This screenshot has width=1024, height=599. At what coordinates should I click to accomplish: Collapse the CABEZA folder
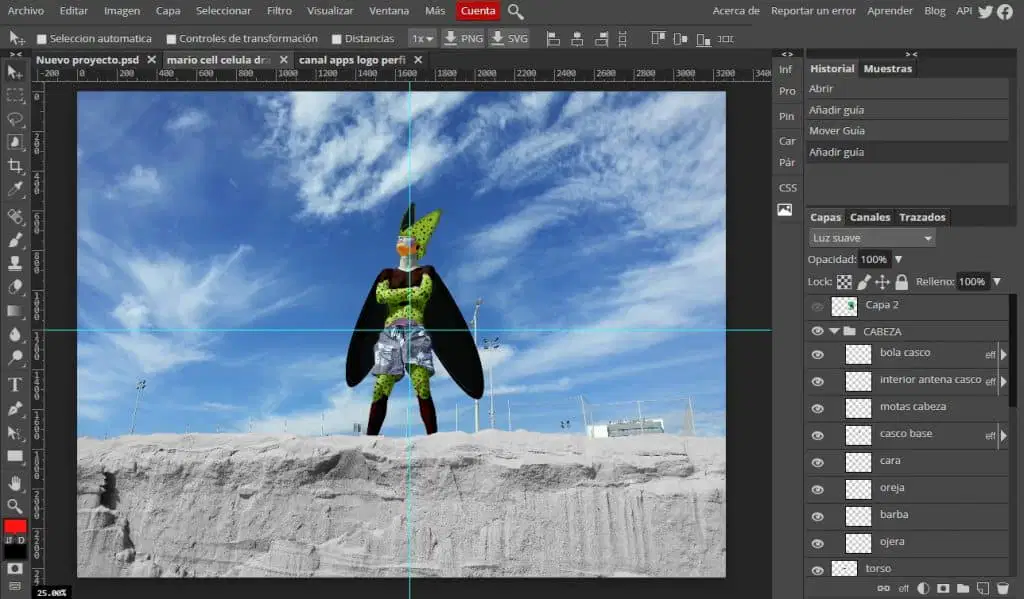(x=834, y=331)
